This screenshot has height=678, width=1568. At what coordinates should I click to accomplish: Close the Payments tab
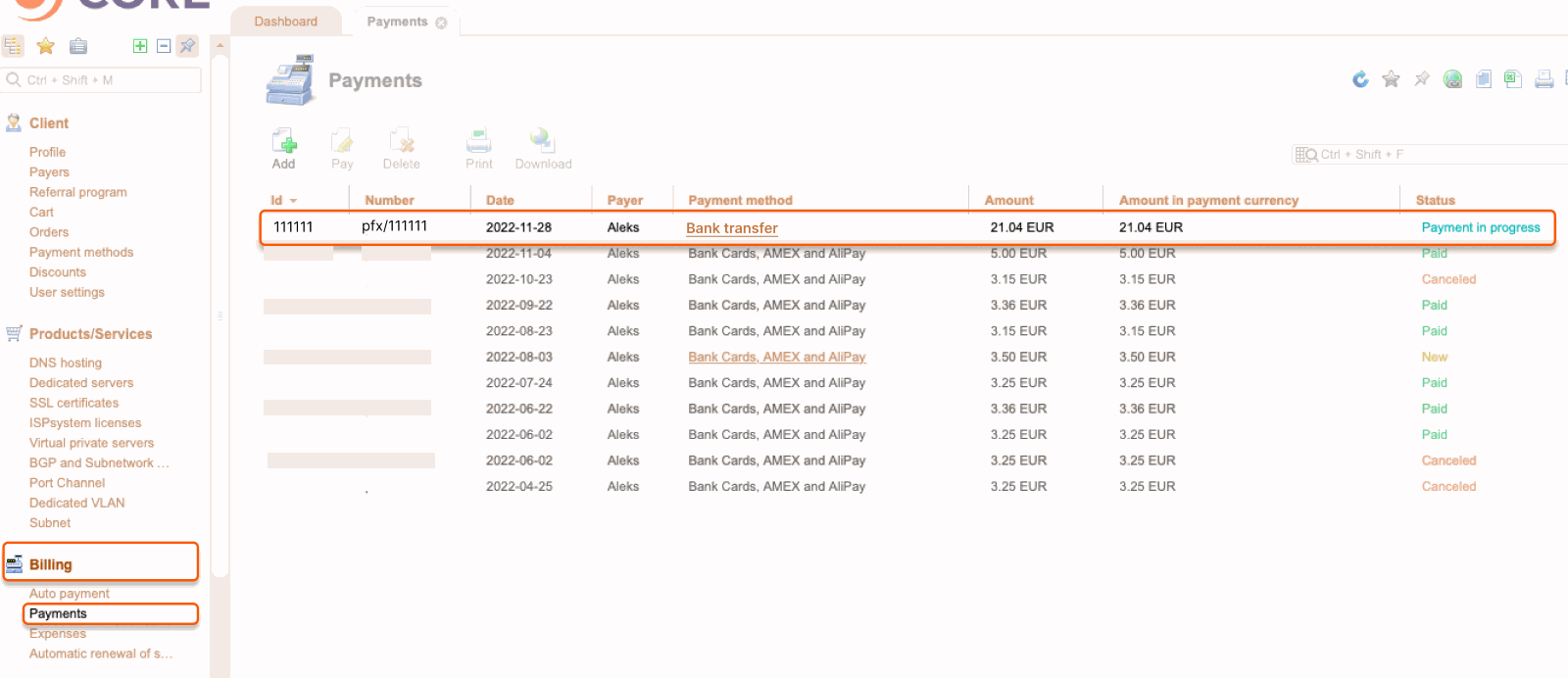[x=441, y=23]
